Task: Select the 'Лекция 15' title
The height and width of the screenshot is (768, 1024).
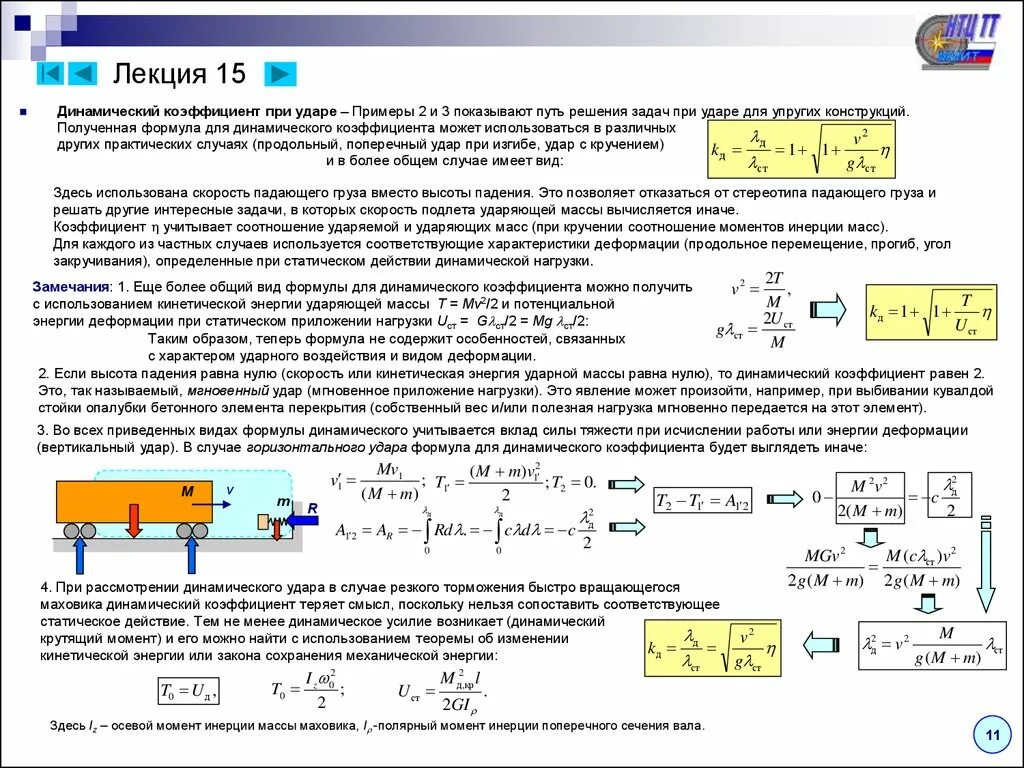Action: click(x=179, y=73)
